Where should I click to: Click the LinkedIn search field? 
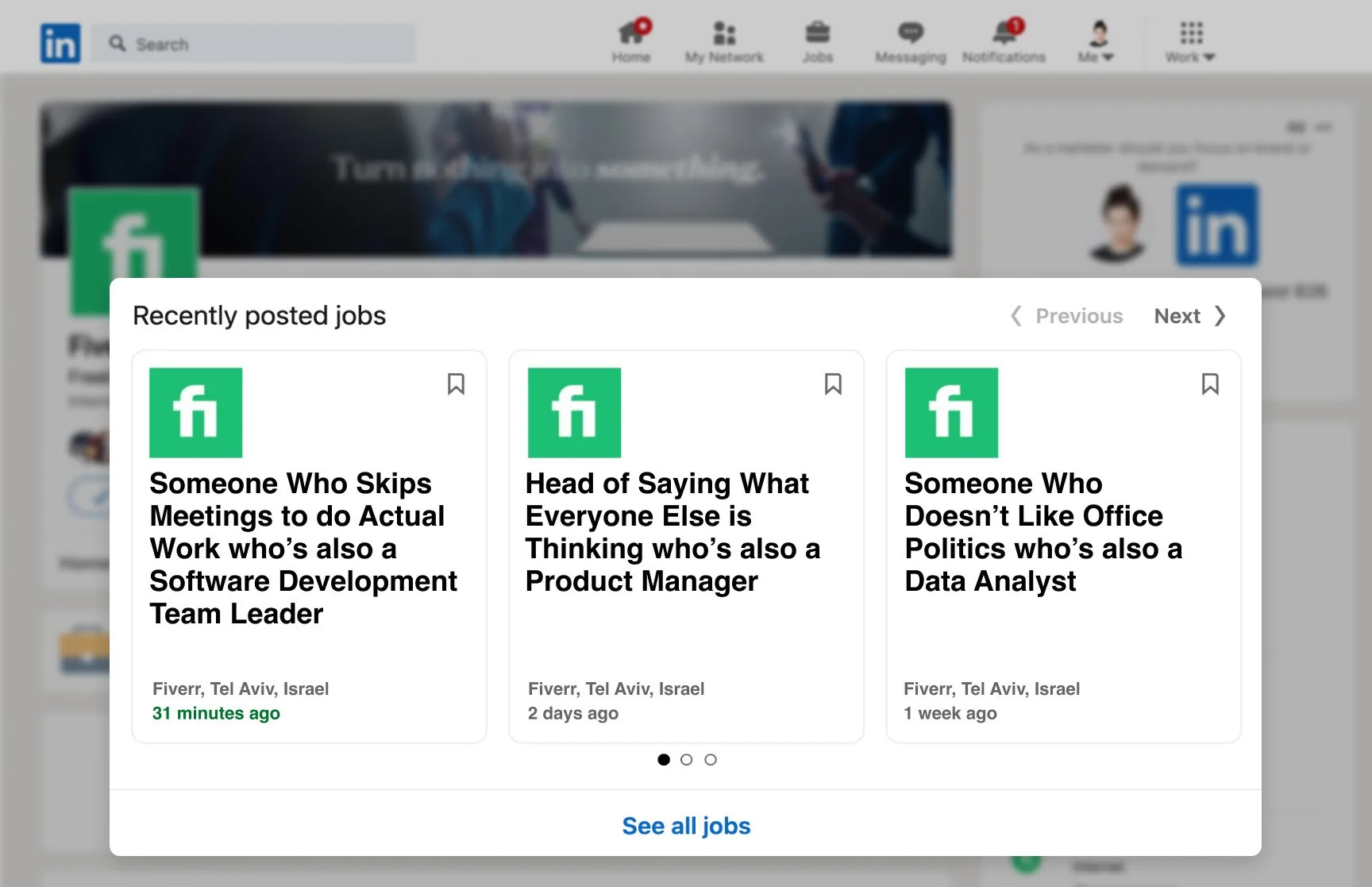[252, 44]
